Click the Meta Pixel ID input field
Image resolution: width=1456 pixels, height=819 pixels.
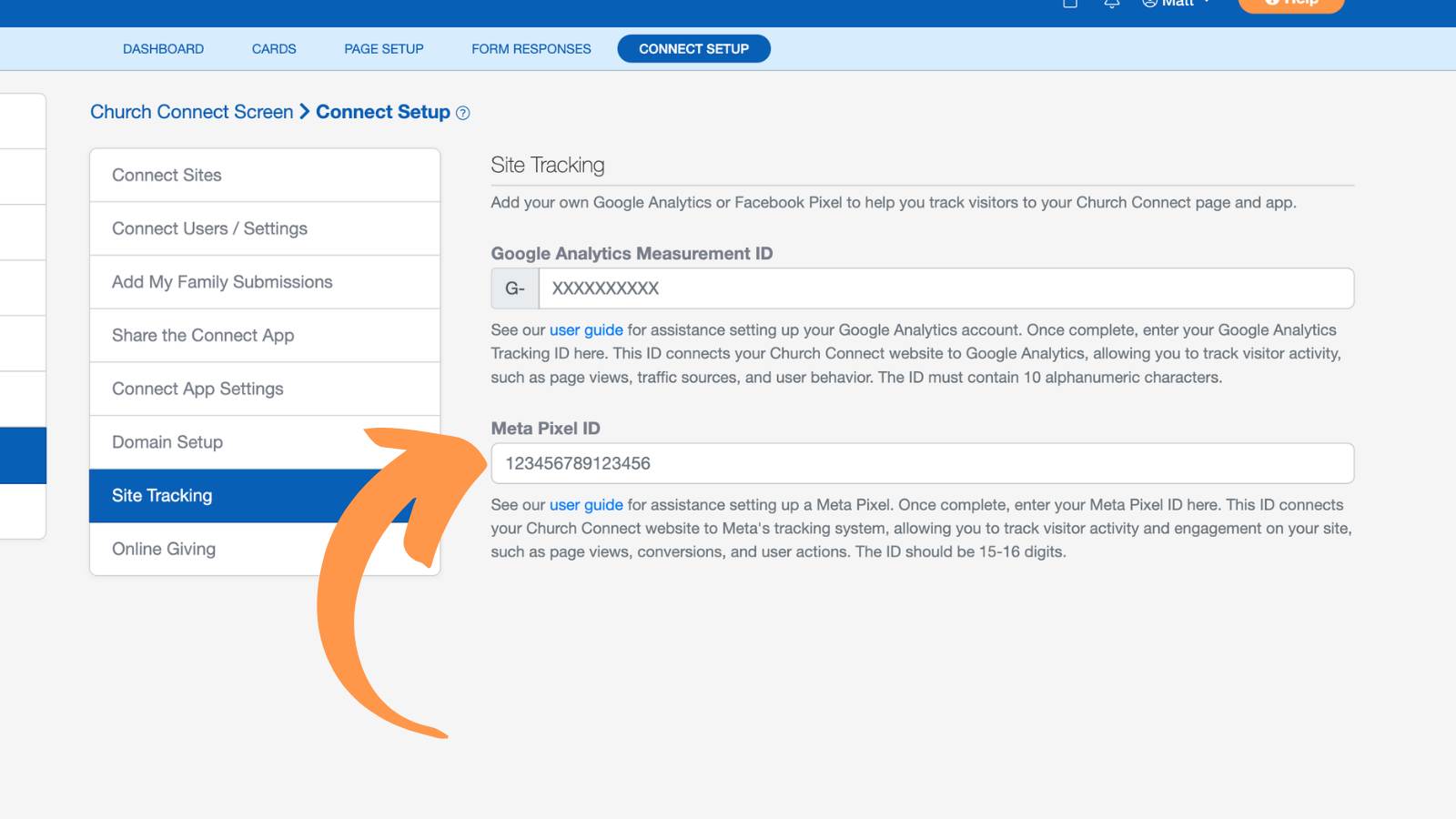tap(923, 463)
